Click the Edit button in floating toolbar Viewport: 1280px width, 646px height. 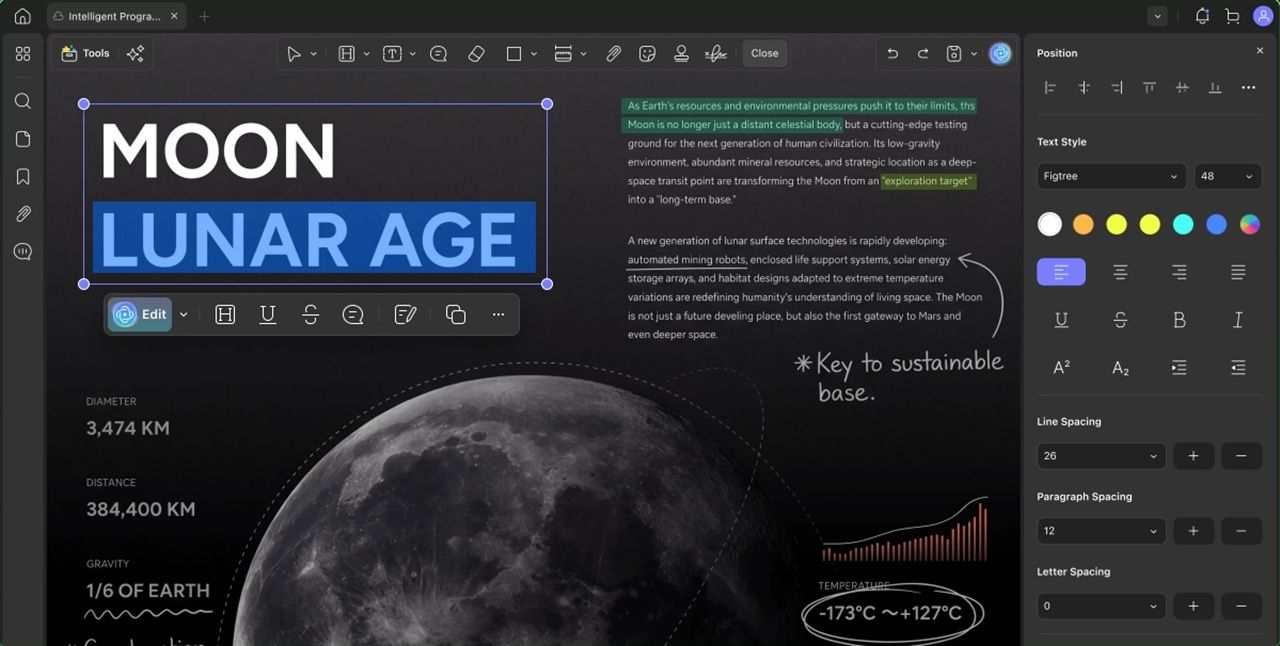click(139, 314)
